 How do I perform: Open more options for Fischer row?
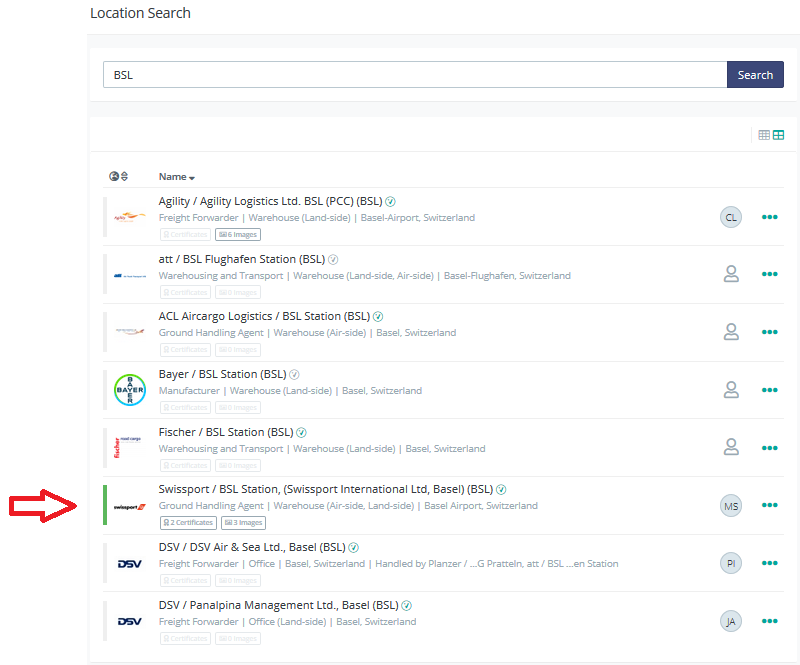point(769,448)
